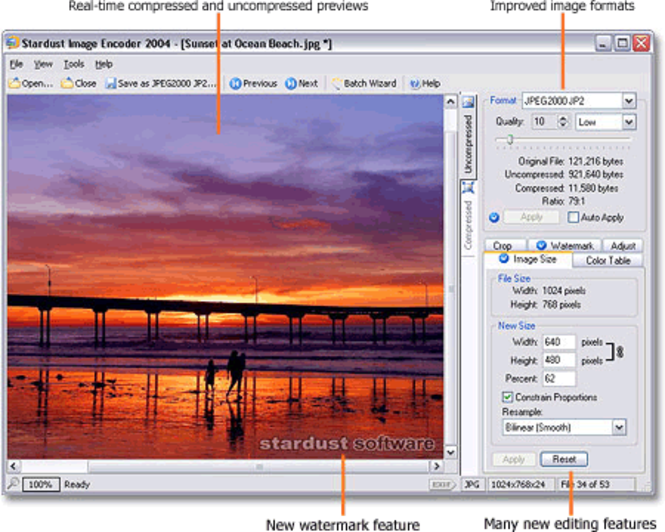Click the Quality slider handle

coord(510,140)
